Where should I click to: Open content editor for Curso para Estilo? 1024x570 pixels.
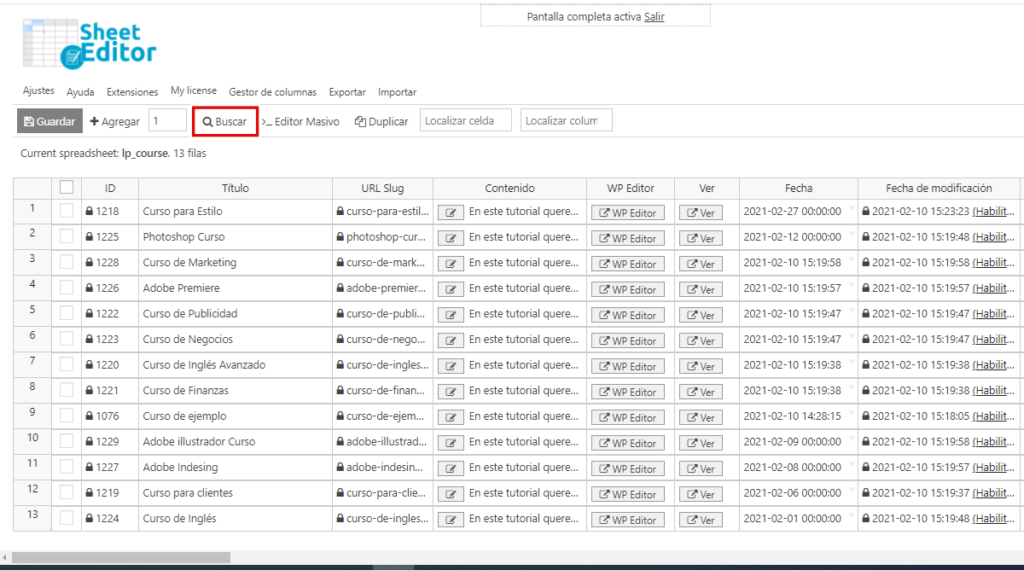click(x=452, y=213)
